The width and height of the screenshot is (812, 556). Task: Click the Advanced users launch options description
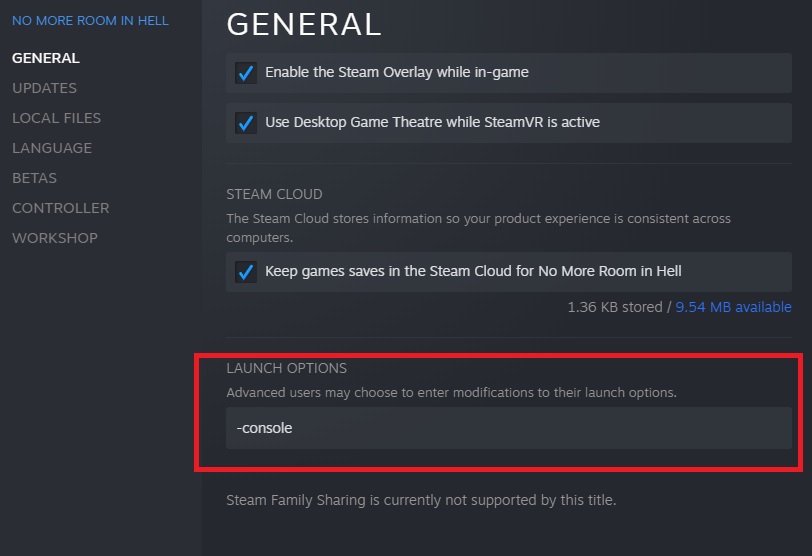tap(451, 393)
